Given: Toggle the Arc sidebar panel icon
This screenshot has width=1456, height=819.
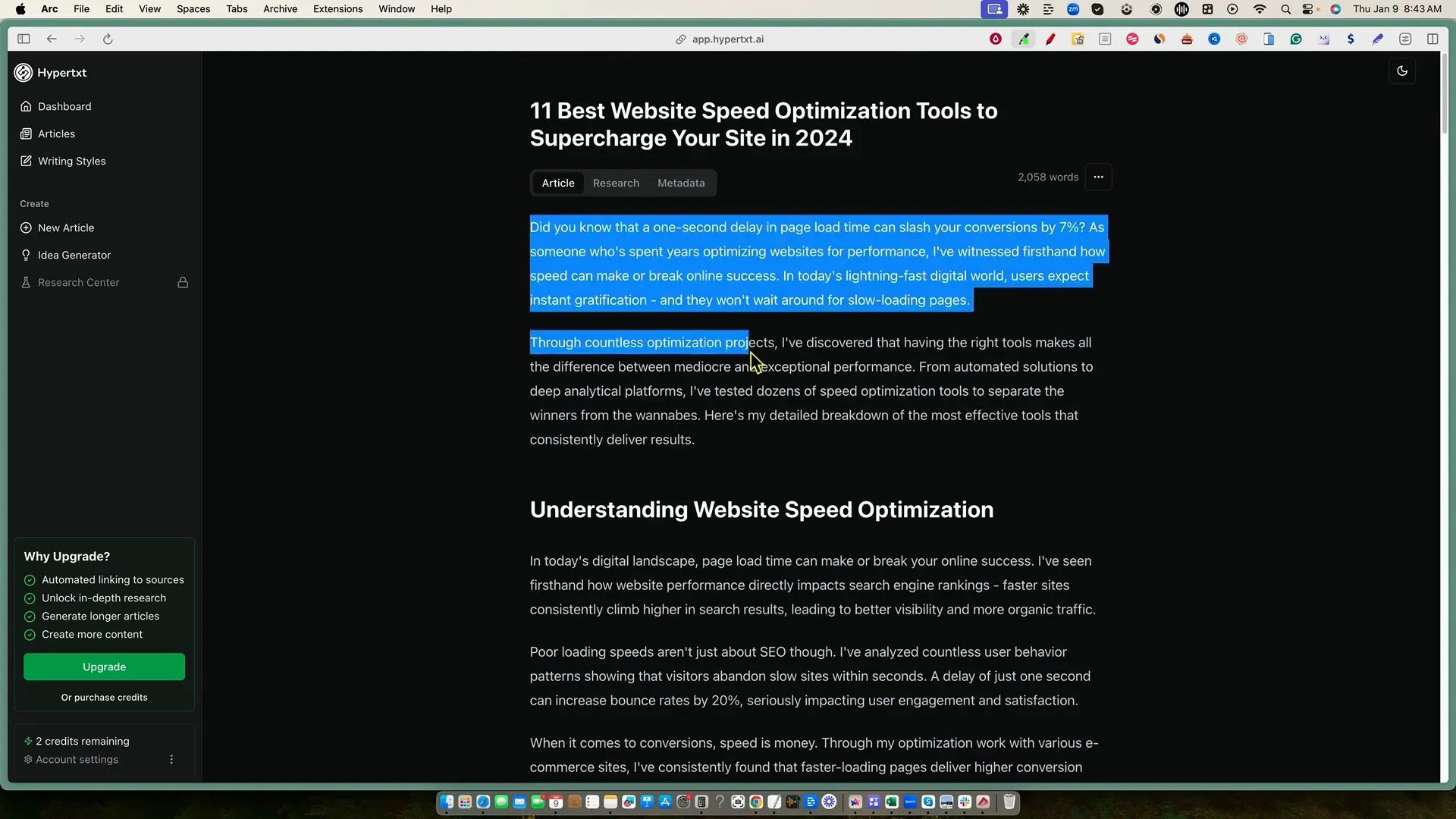Looking at the screenshot, I should 24,39.
